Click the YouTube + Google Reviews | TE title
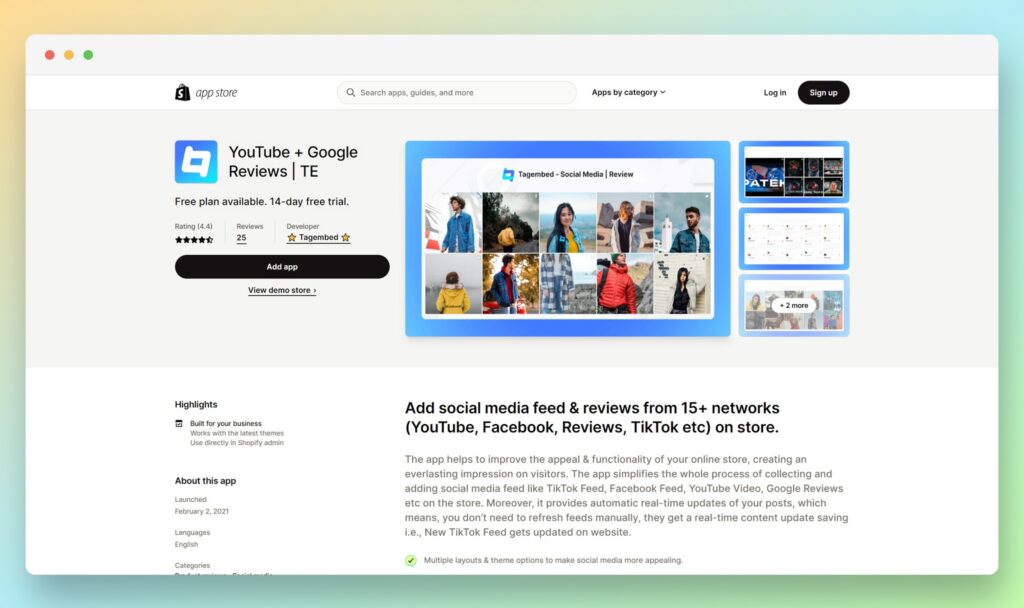This screenshot has width=1024, height=608. point(293,162)
